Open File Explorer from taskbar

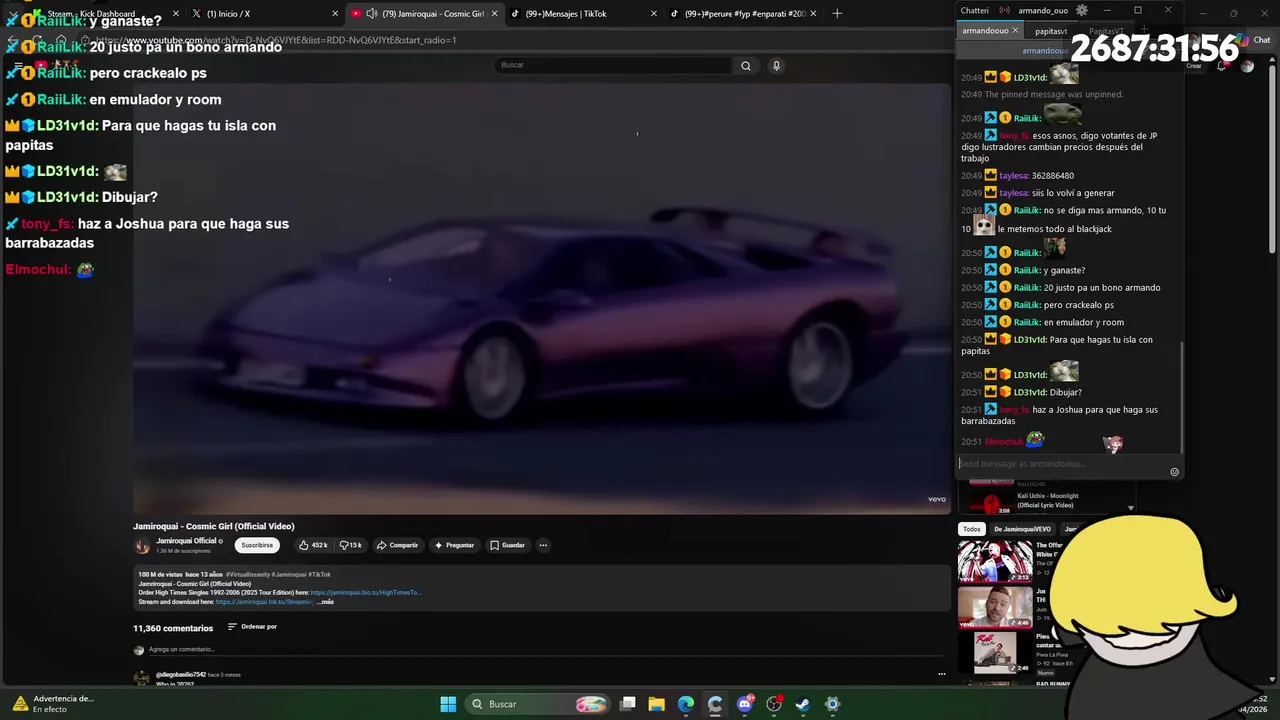pyautogui.click(x=656, y=704)
